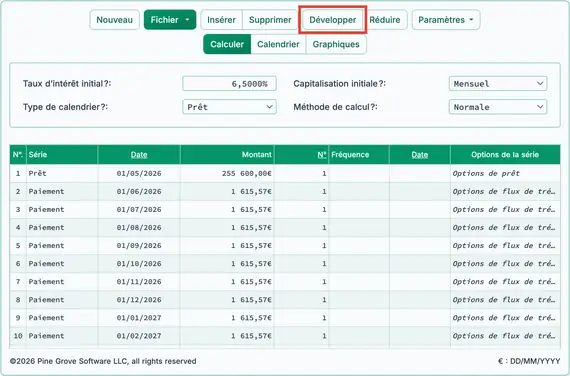Open the Capitalisation initiale dropdown
The height and width of the screenshot is (376, 570).
(498, 84)
